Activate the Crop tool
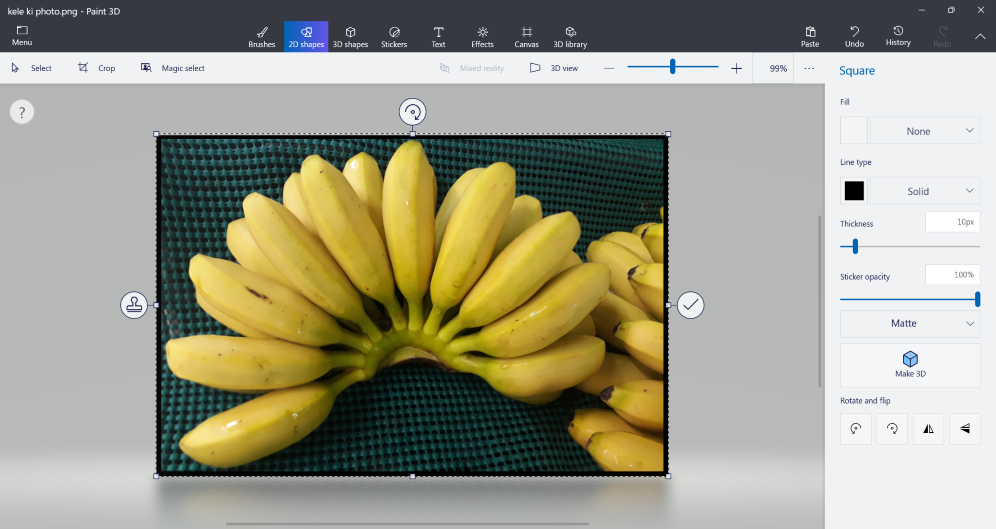Screen dimensions: 996x529 (97, 68)
